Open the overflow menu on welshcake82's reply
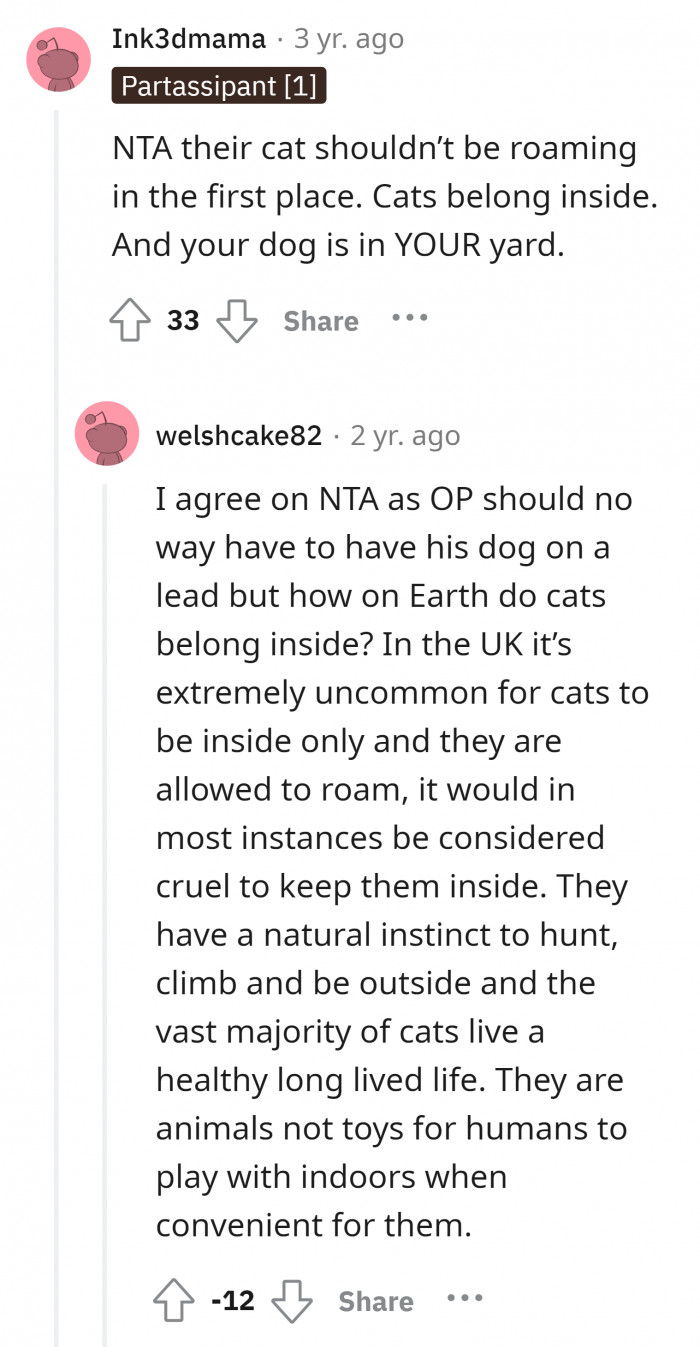The width and height of the screenshot is (700, 1347). [466, 1299]
